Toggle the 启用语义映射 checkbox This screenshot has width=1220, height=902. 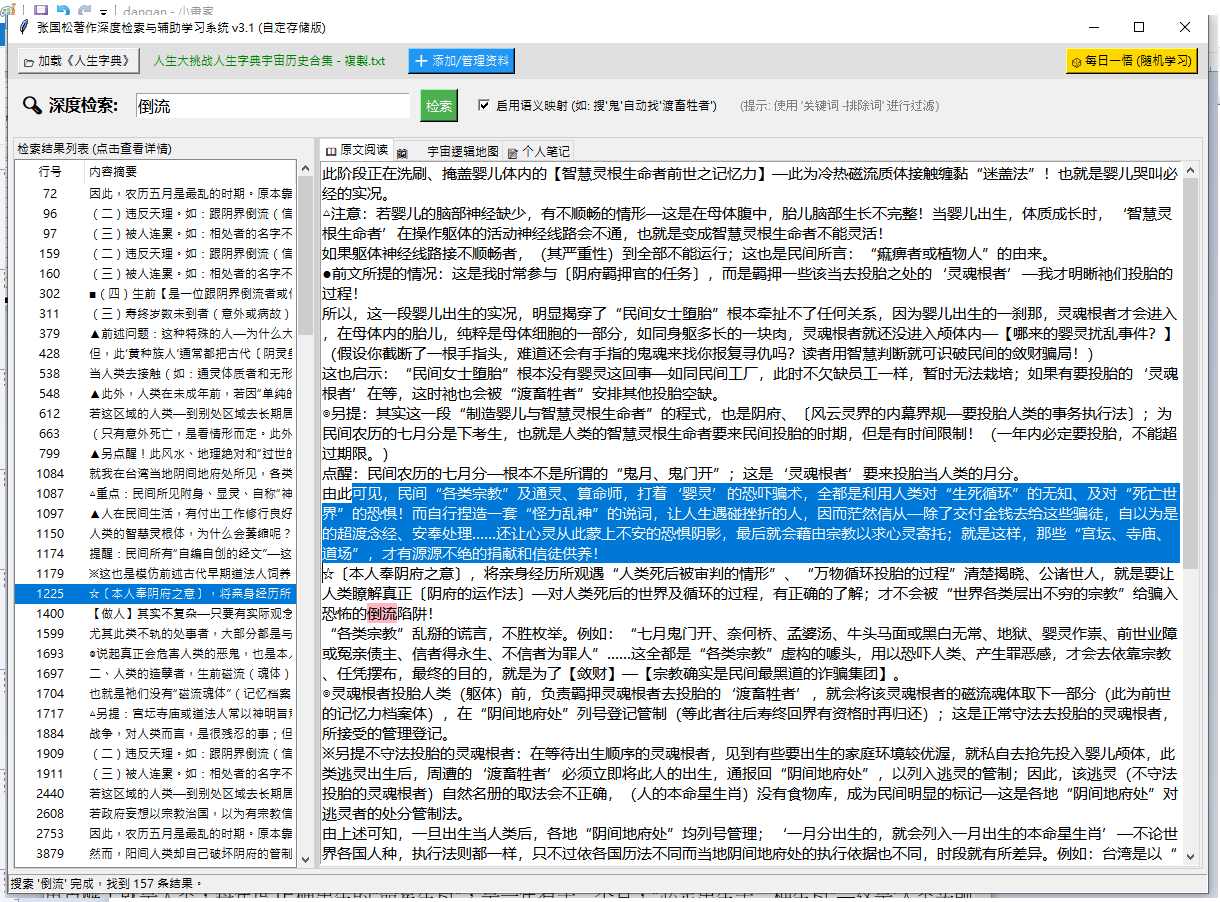(x=484, y=105)
